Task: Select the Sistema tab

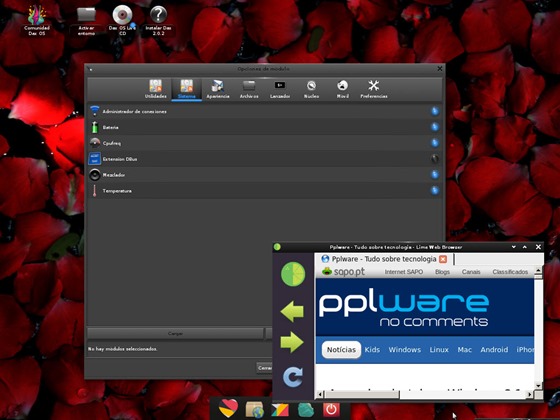Action: tap(186, 89)
